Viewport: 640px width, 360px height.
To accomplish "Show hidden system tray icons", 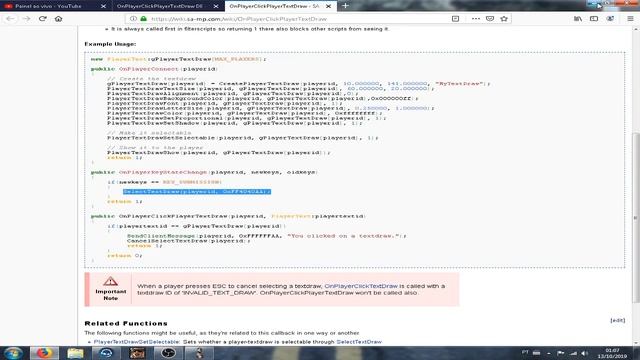I will click(x=549, y=353).
